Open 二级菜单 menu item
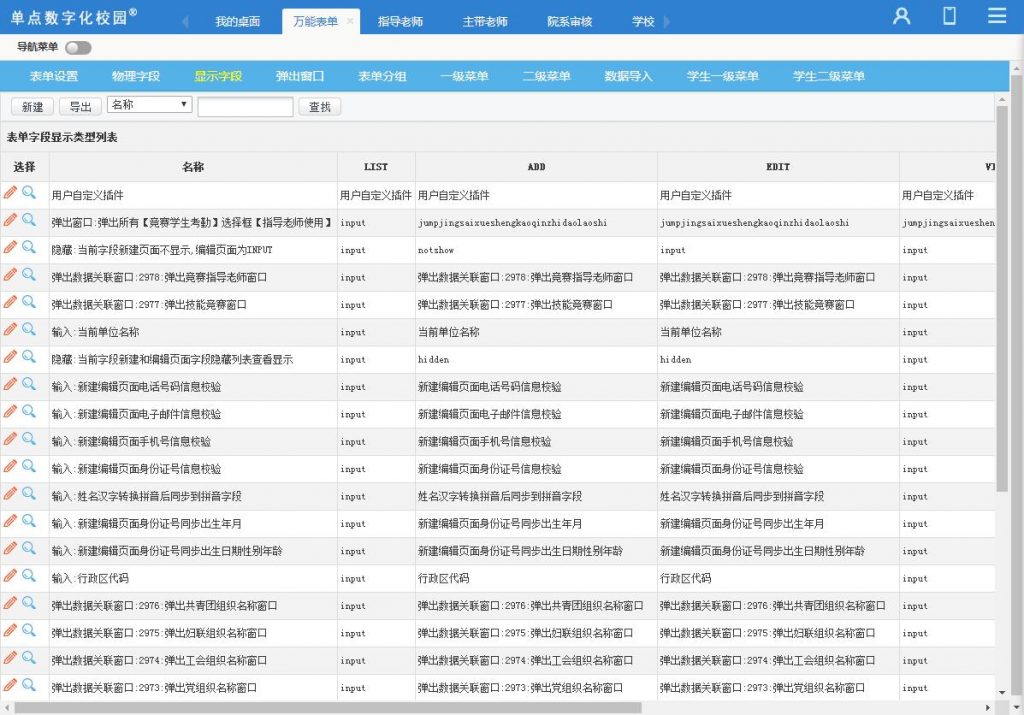Viewport: 1024px width, 715px height. point(547,76)
